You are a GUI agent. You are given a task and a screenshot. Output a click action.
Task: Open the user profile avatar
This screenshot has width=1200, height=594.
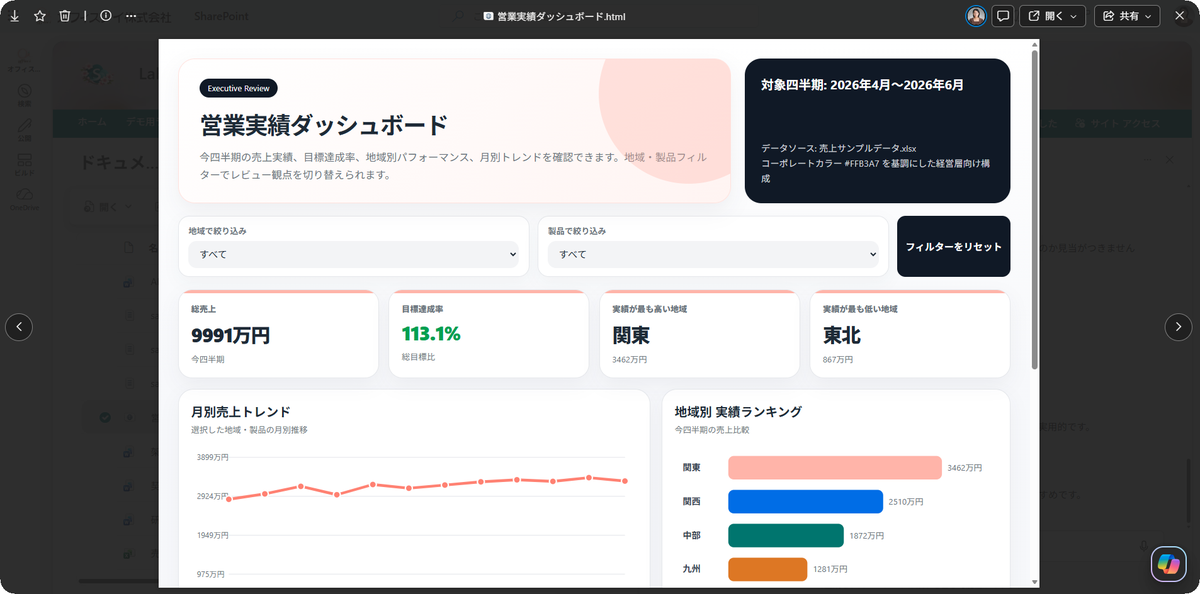click(976, 16)
